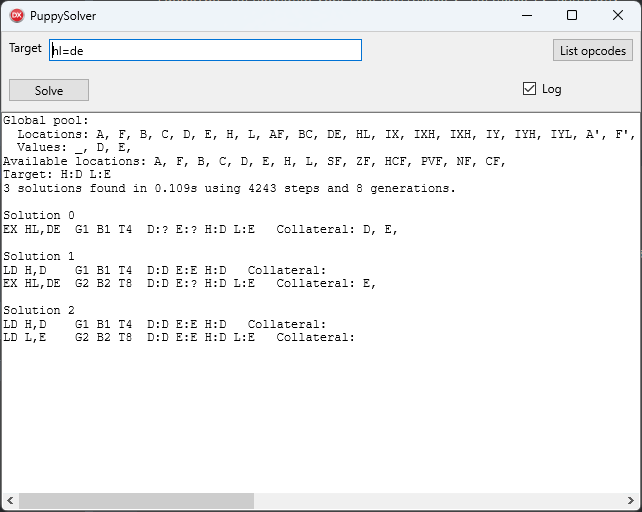The height and width of the screenshot is (512, 642).
Task: Focus the Target input field
Action: pyautogui.click(x=205, y=50)
